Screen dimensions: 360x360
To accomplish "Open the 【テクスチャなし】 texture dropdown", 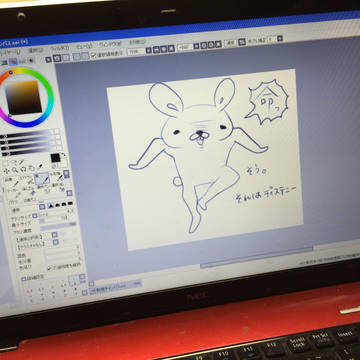I will pos(56,242).
